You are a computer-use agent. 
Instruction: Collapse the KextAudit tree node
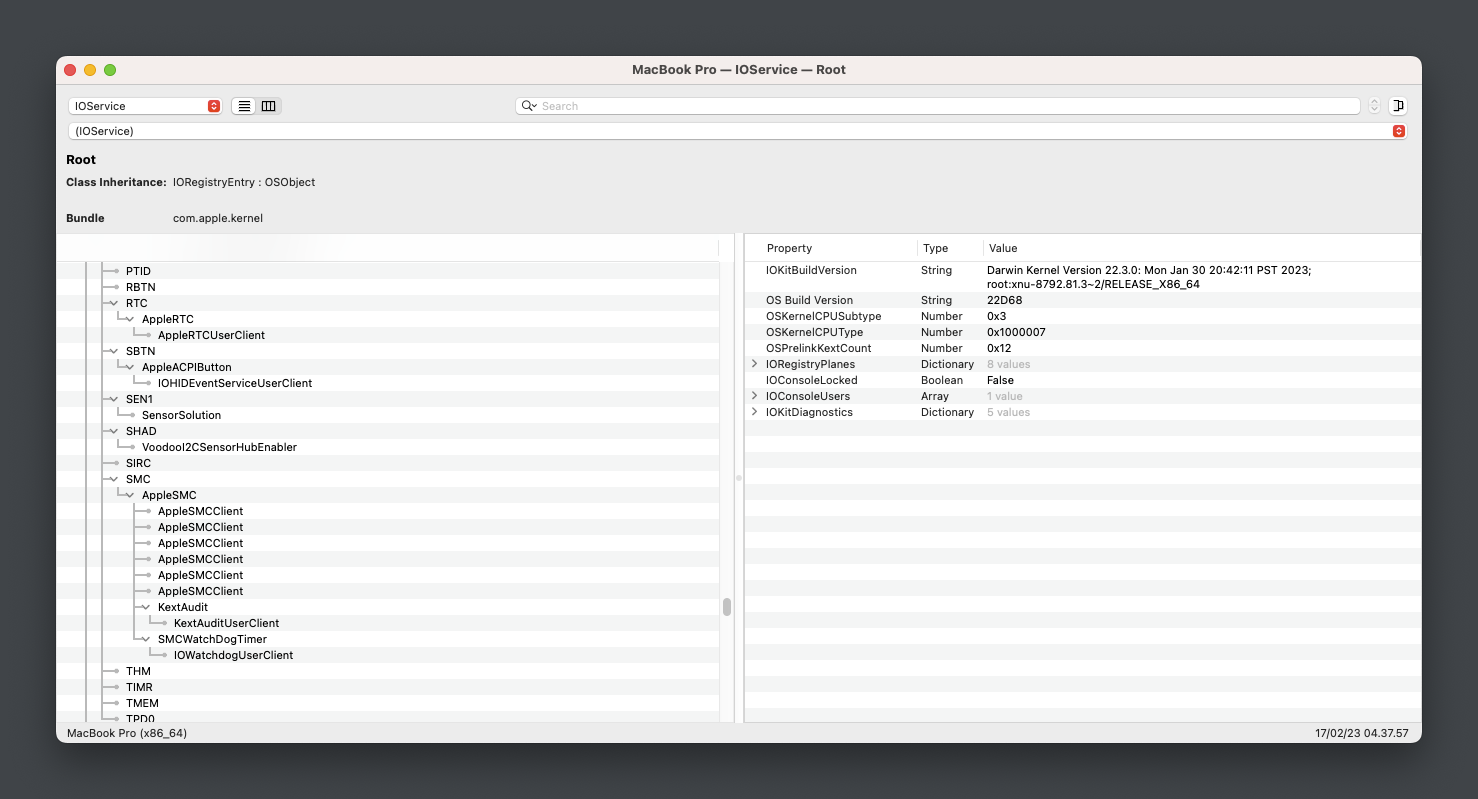click(145, 607)
